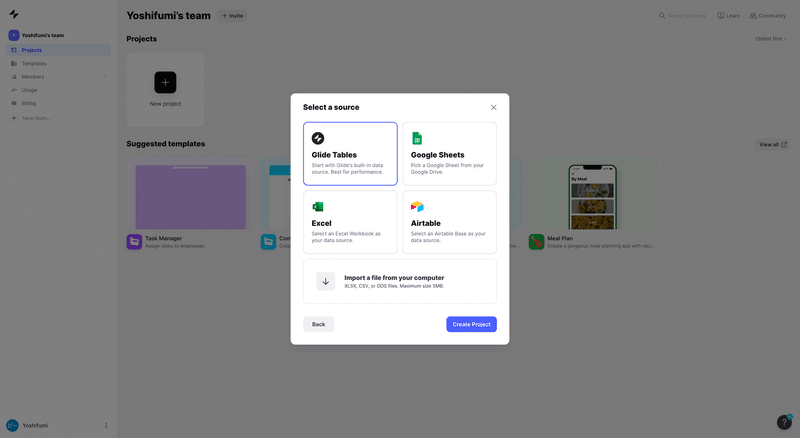Image resolution: width=800 pixels, height=438 pixels.
Task: Select the Airtable source card
Action: (449, 222)
